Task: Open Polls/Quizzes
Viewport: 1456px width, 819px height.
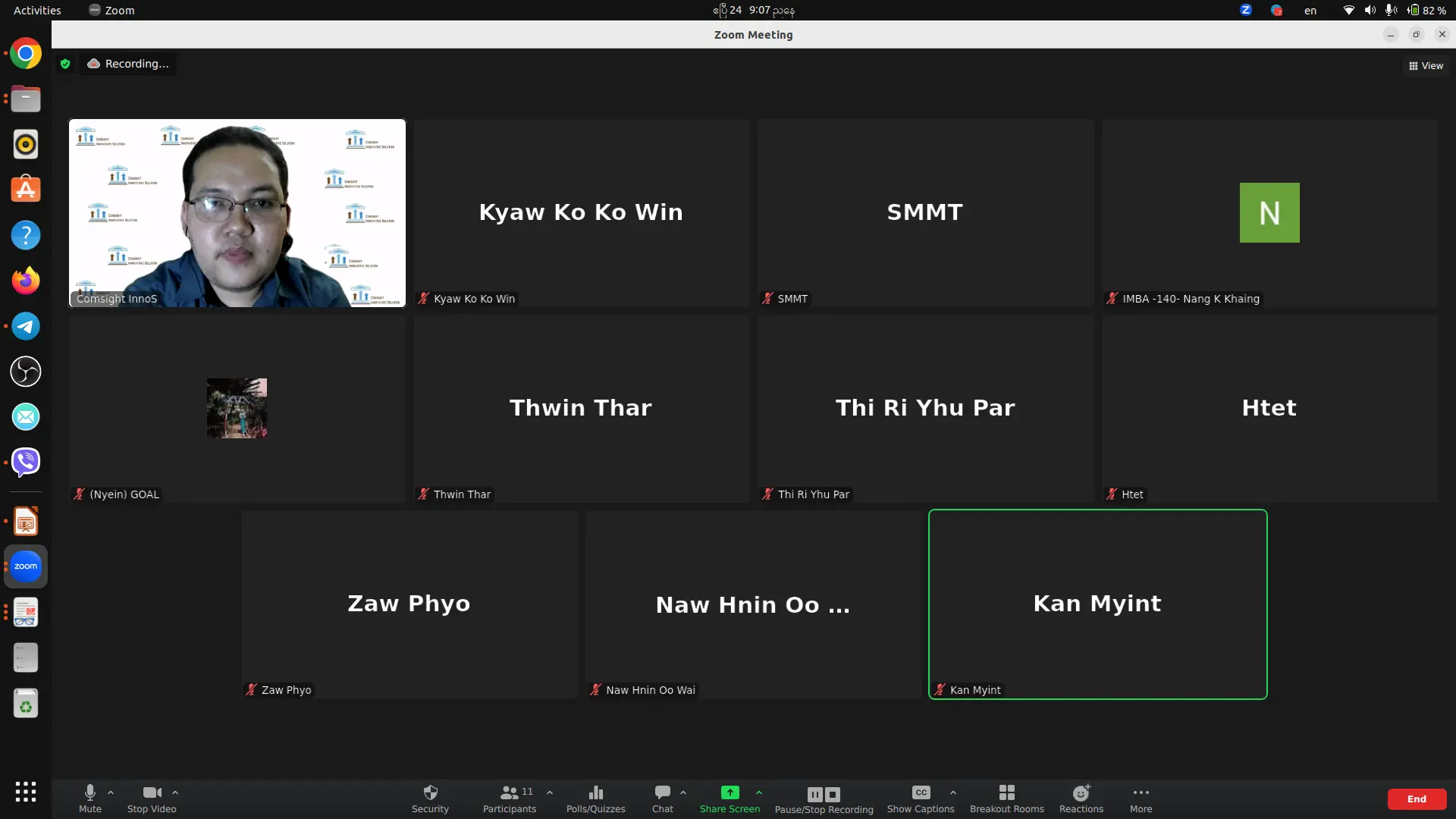Action: click(x=596, y=799)
